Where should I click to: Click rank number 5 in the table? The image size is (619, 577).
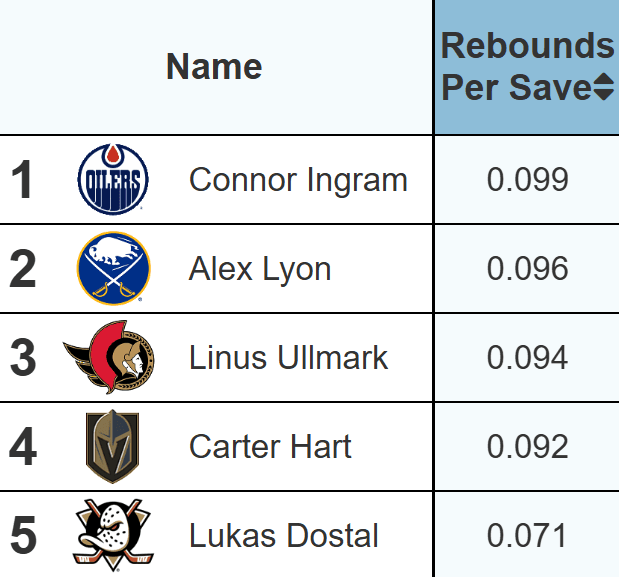tap(23, 536)
